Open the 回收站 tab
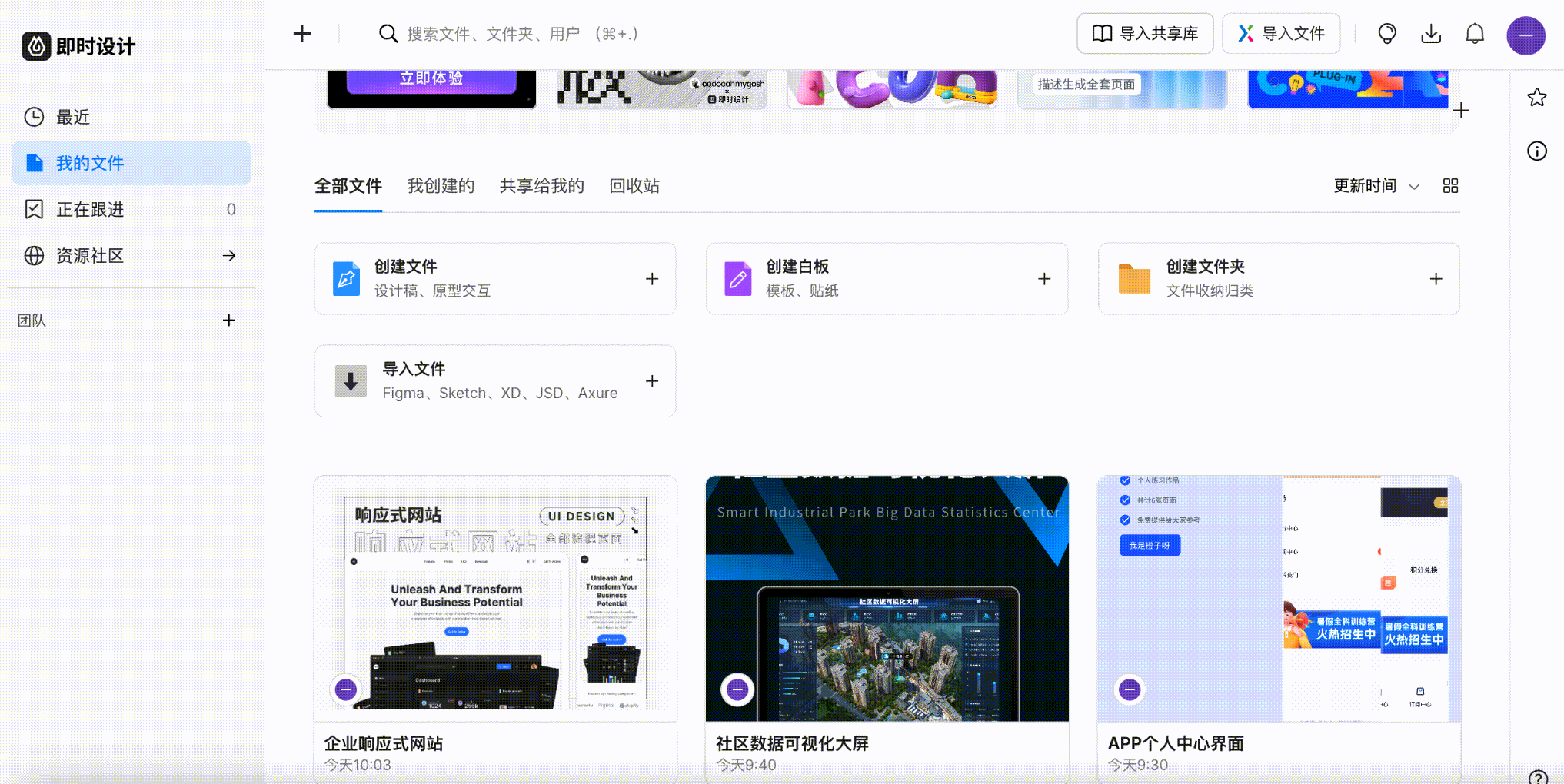 point(634,186)
